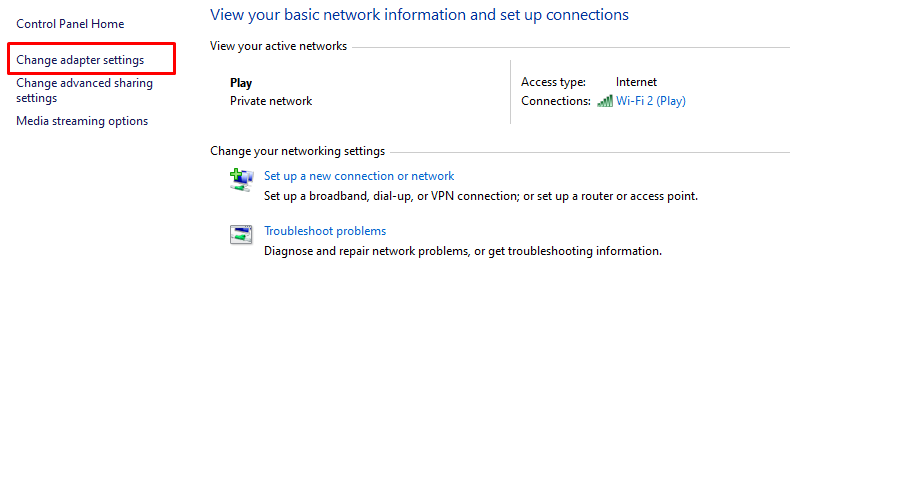915x498 pixels.
Task: Click Set up a new connection or network
Action: tap(359, 176)
